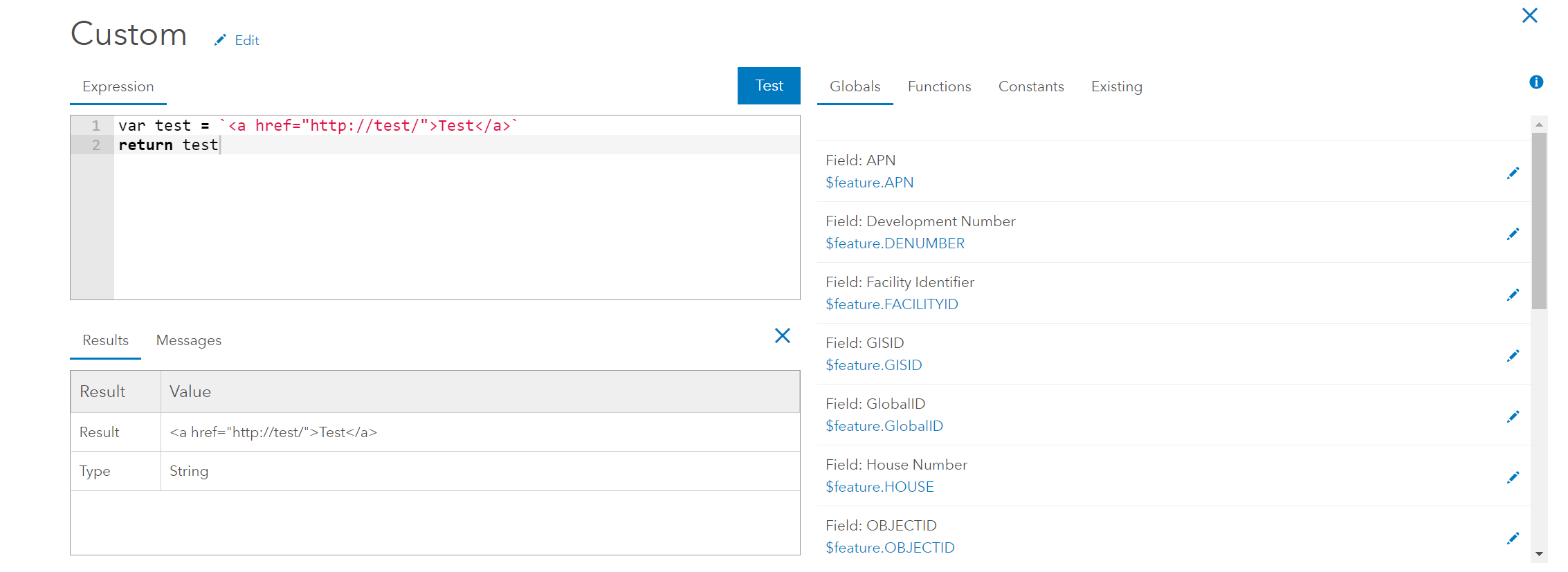Click the pencil icon for Development Number field
Viewport: 1568px width, 572px height.
tap(1513, 234)
